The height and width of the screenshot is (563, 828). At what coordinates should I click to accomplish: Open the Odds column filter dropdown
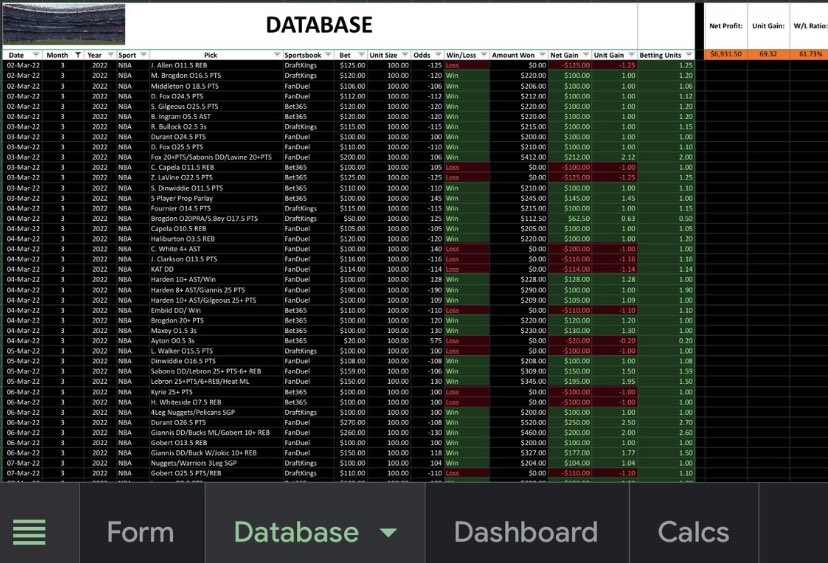(438, 55)
